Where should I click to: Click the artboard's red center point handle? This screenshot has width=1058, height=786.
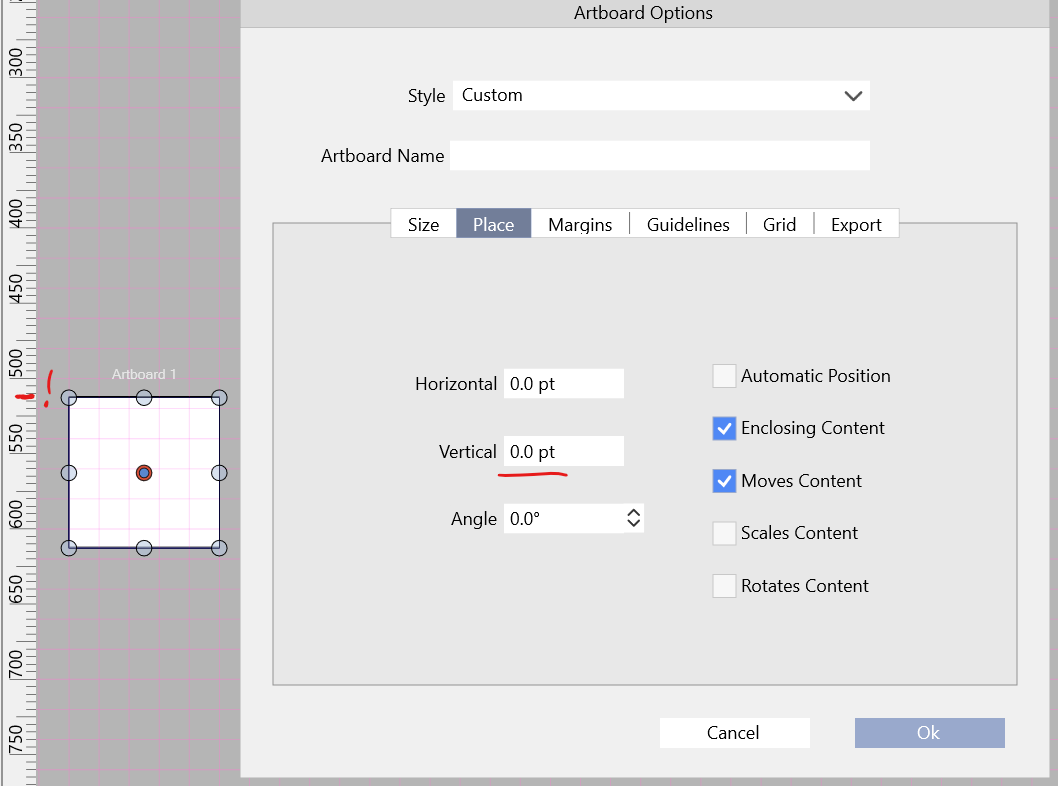pos(144,473)
